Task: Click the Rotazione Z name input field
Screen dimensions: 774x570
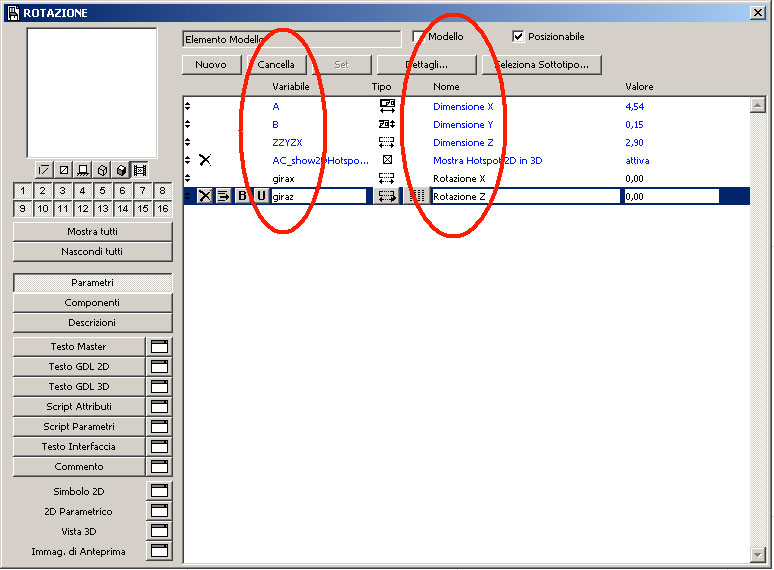Action: (525, 197)
